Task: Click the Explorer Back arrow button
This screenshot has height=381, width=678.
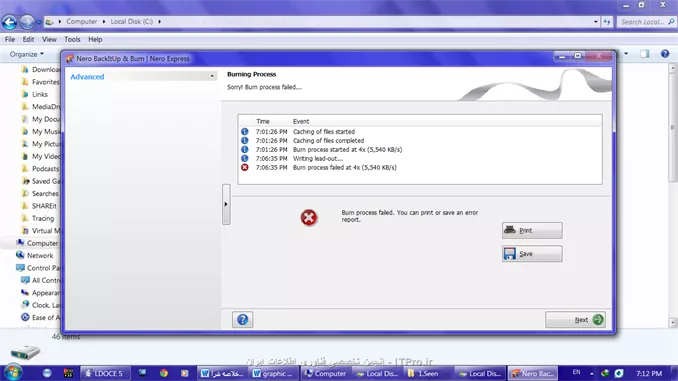Action: coord(9,22)
